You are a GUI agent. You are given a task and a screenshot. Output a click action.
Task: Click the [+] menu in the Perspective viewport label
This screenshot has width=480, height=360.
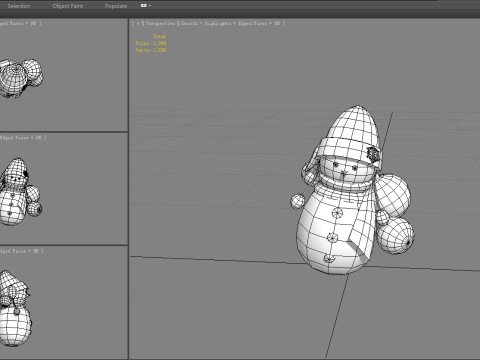pyautogui.click(x=138, y=23)
